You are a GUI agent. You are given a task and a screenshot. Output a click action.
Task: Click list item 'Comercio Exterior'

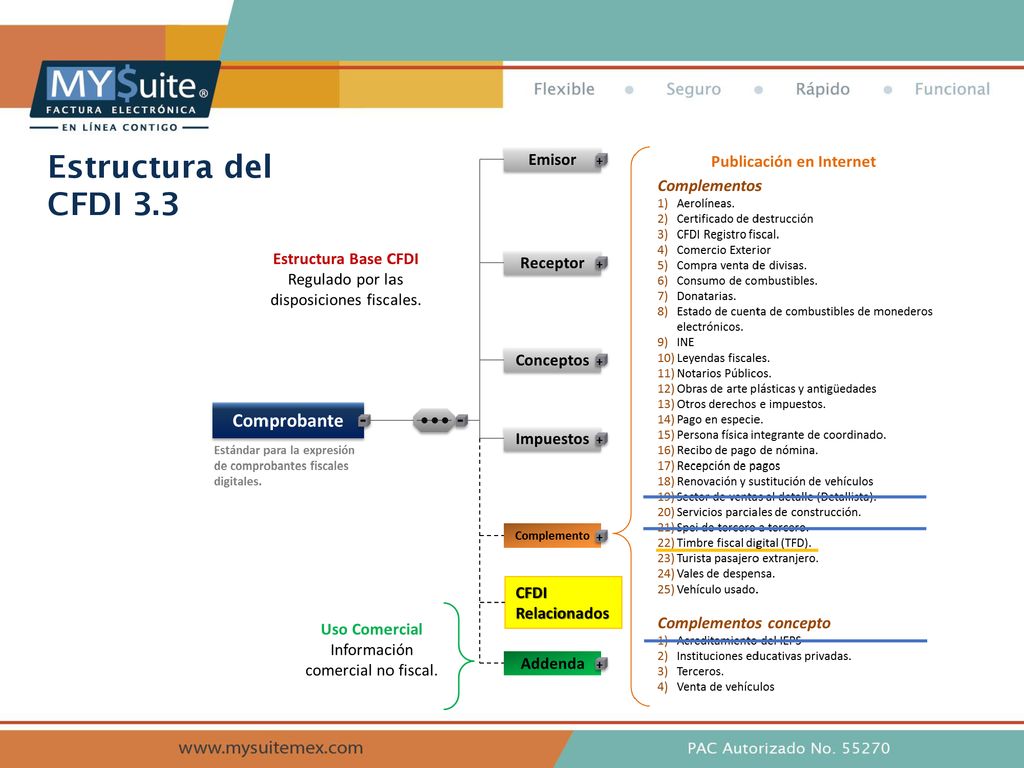[724, 250]
